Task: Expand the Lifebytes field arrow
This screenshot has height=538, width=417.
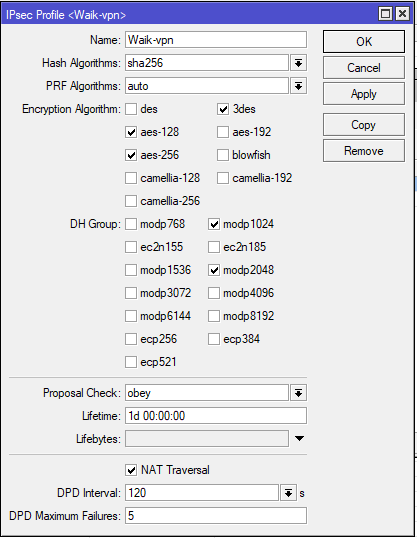Action: [299, 438]
